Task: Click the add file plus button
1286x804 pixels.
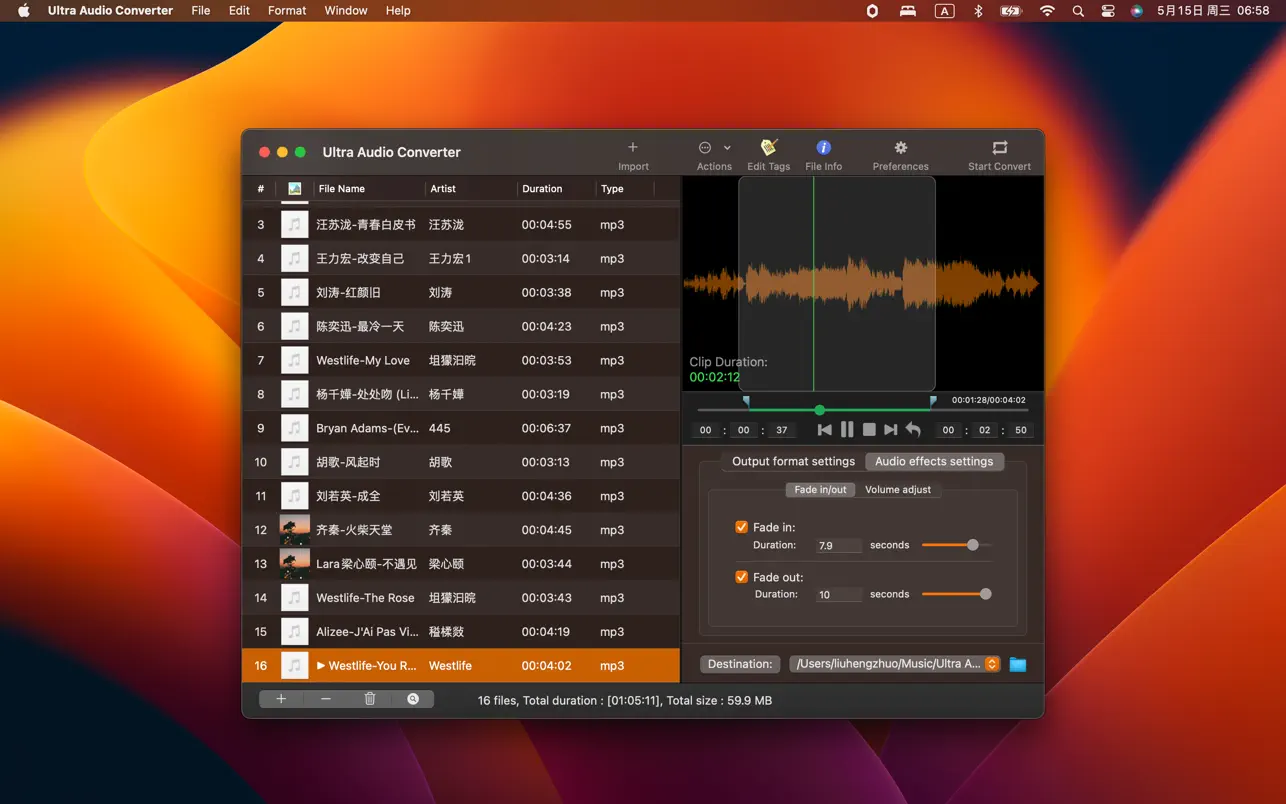Action: pyautogui.click(x=281, y=699)
